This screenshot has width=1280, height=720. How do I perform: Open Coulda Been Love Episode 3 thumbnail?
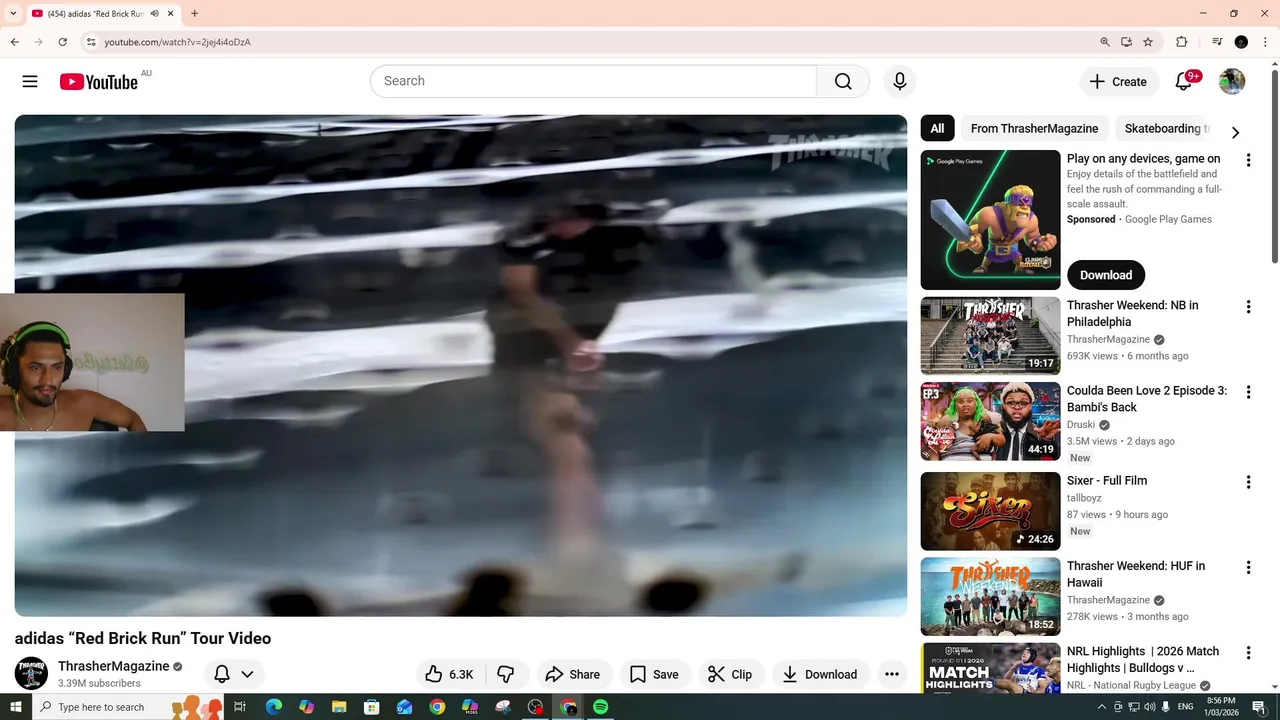coord(990,421)
